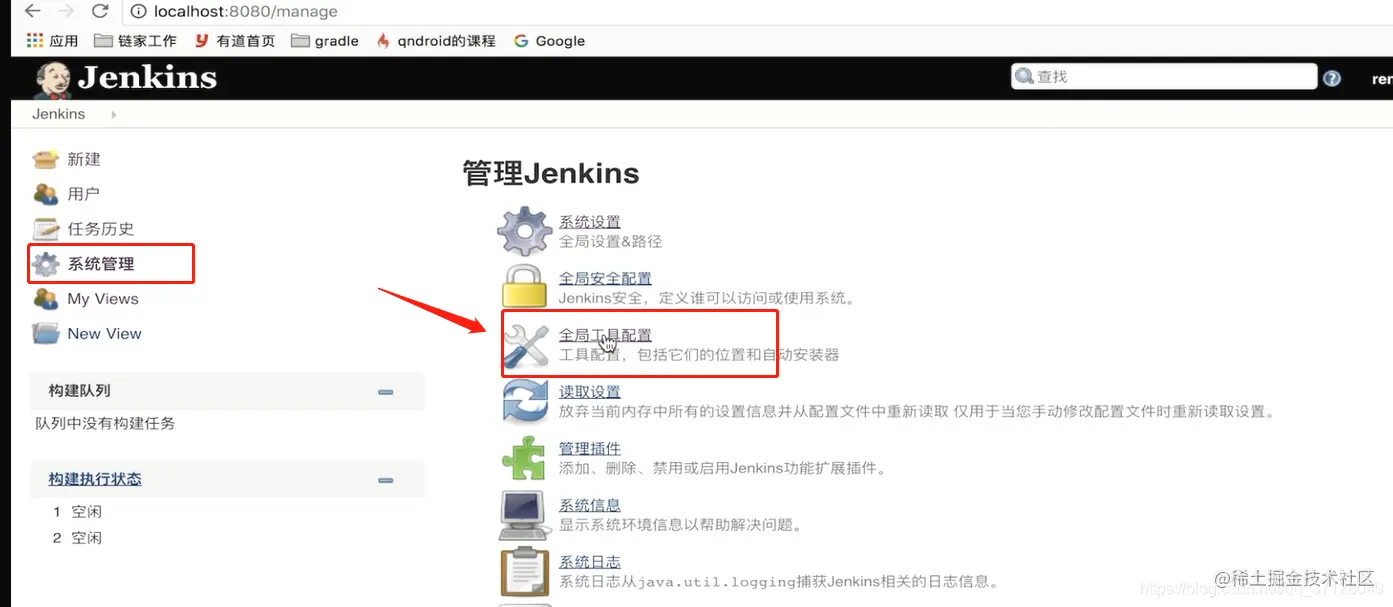This screenshot has height=607, width=1393.
Task: Open the 用户 sidebar link
Action: pyautogui.click(x=84, y=194)
